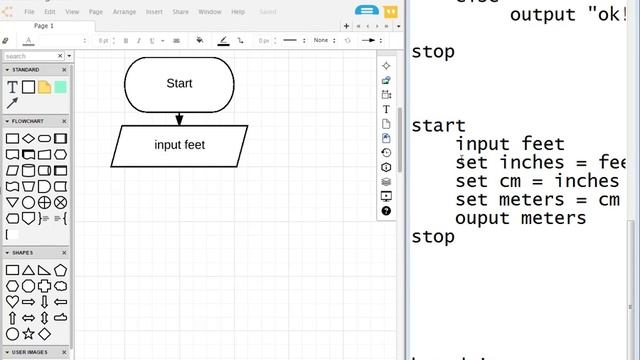This screenshot has height=360, width=640.
Task: Open the shape search options dropdown
Action: [69, 56]
